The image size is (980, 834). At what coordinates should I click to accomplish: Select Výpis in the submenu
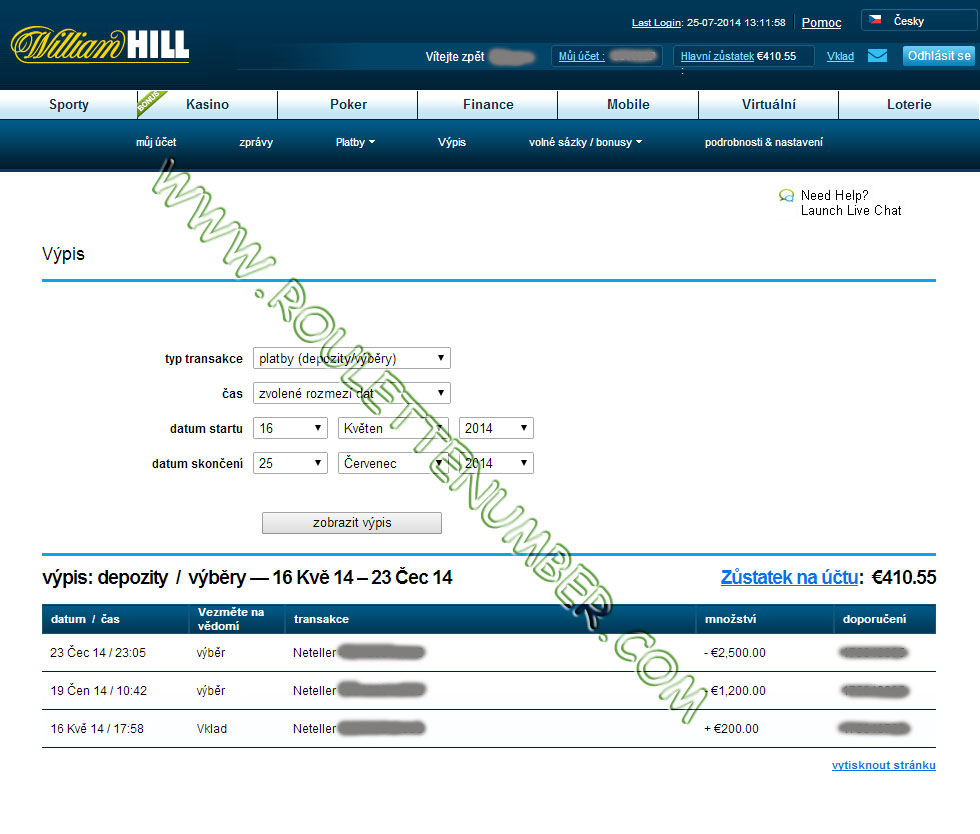[452, 142]
